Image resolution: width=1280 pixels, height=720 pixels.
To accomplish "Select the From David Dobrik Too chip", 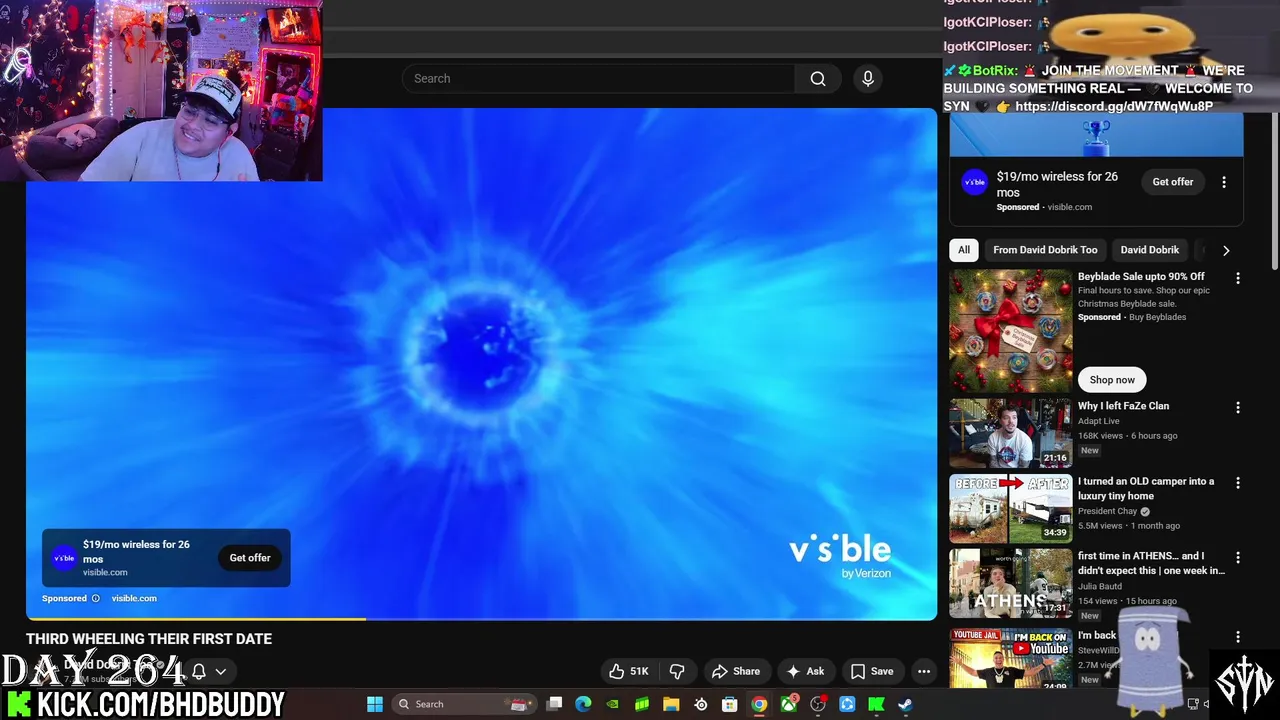I will pos(1045,250).
